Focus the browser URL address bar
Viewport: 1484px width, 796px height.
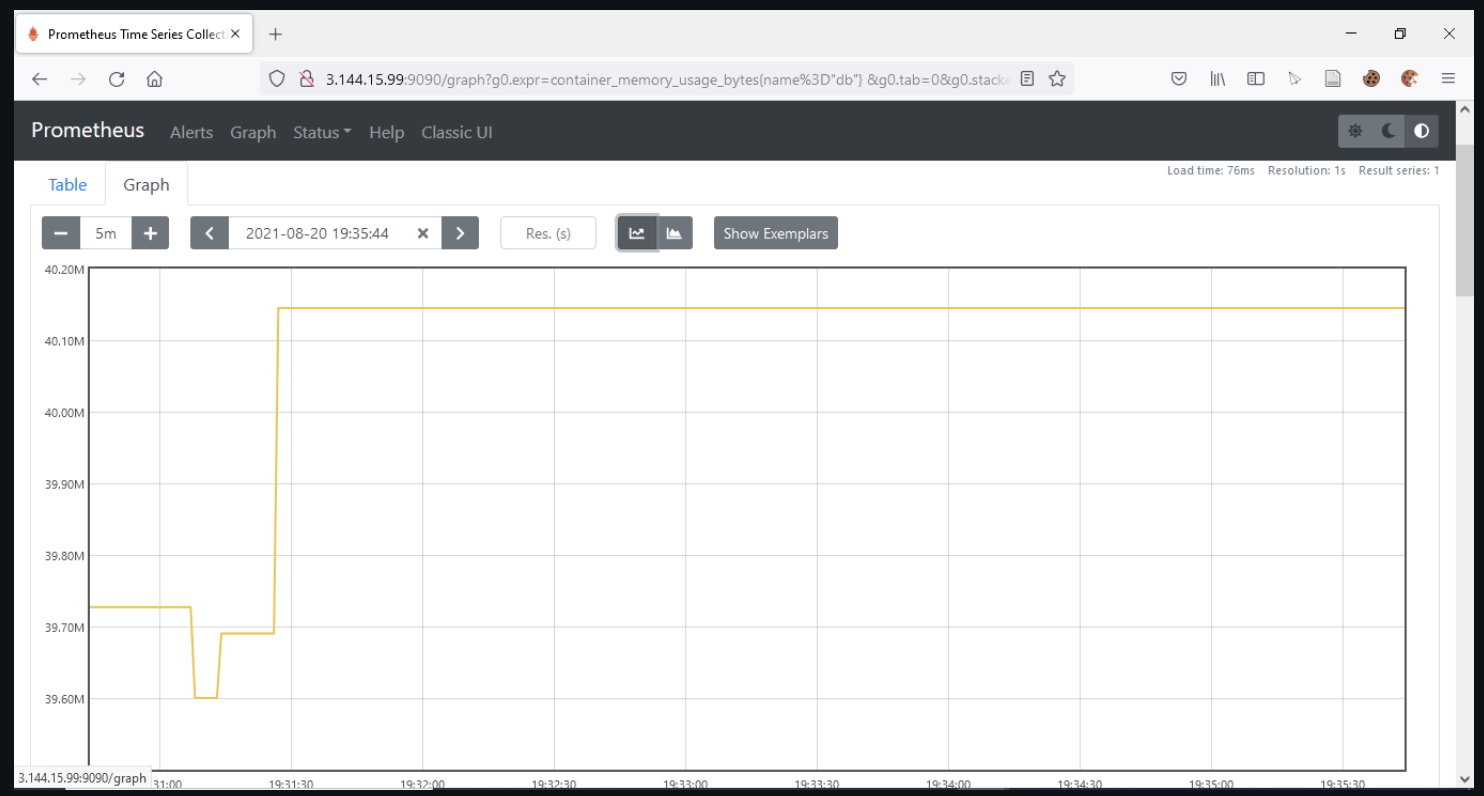click(665, 79)
